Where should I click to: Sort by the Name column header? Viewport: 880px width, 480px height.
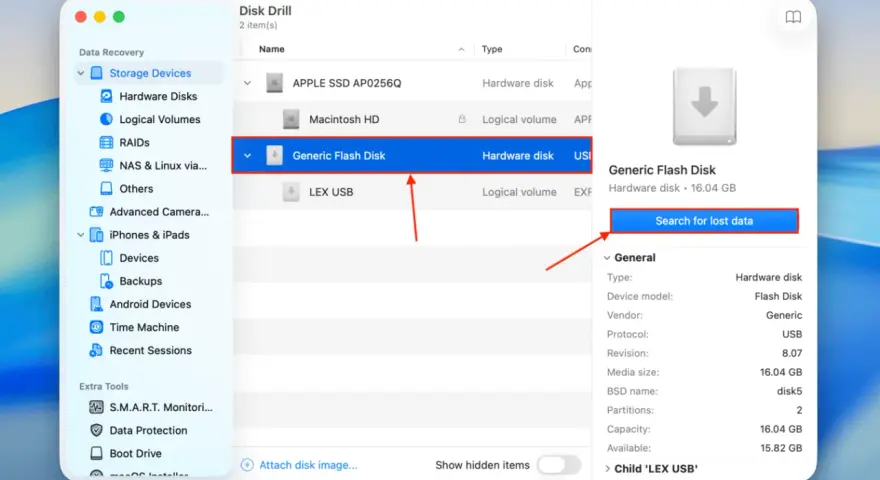[x=272, y=49]
